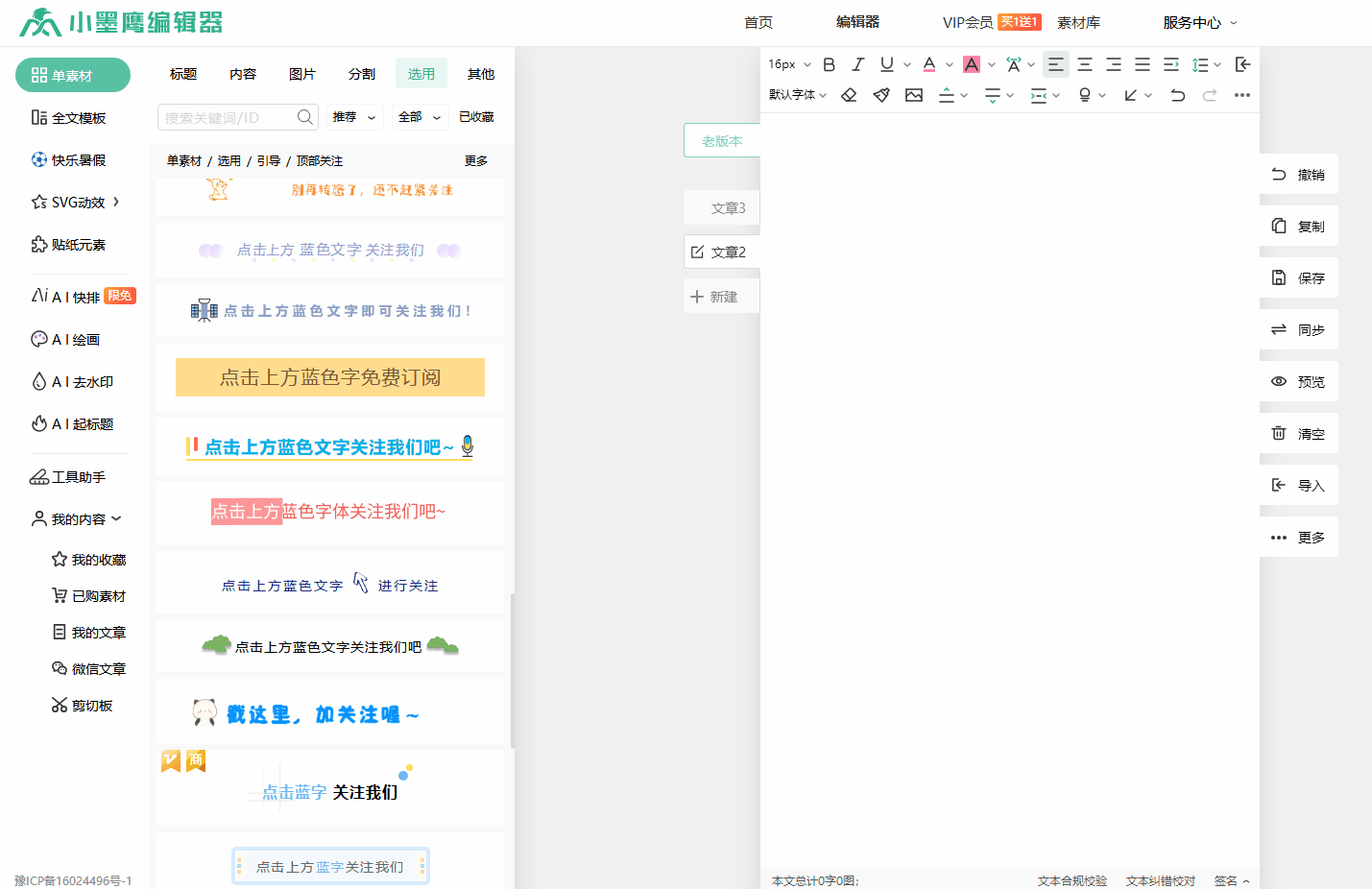Screen dimensions: 1372x889
Task: Click the spacing-before-paragraph icon
Action: click(x=947, y=95)
